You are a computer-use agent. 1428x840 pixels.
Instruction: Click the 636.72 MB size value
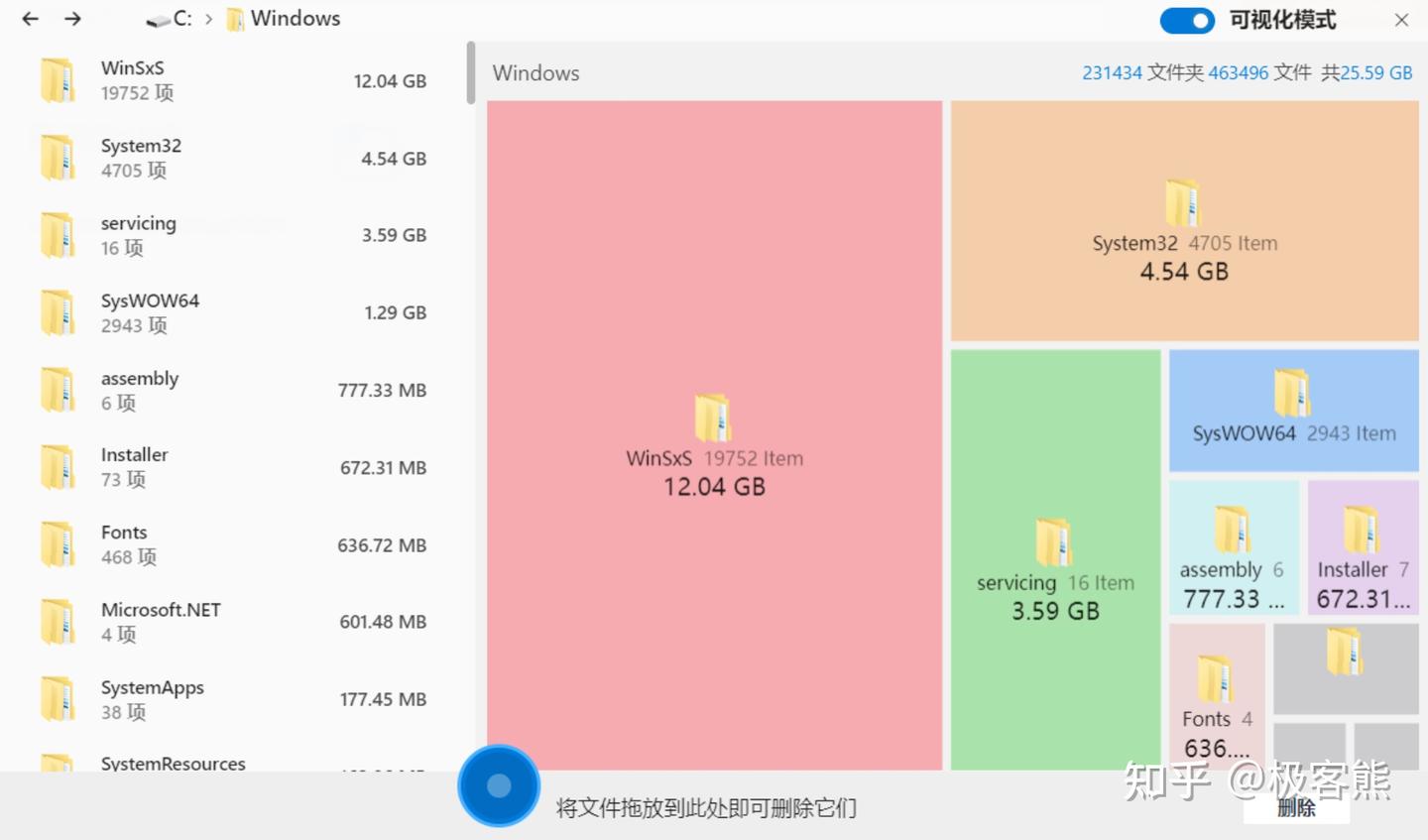click(382, 544)
